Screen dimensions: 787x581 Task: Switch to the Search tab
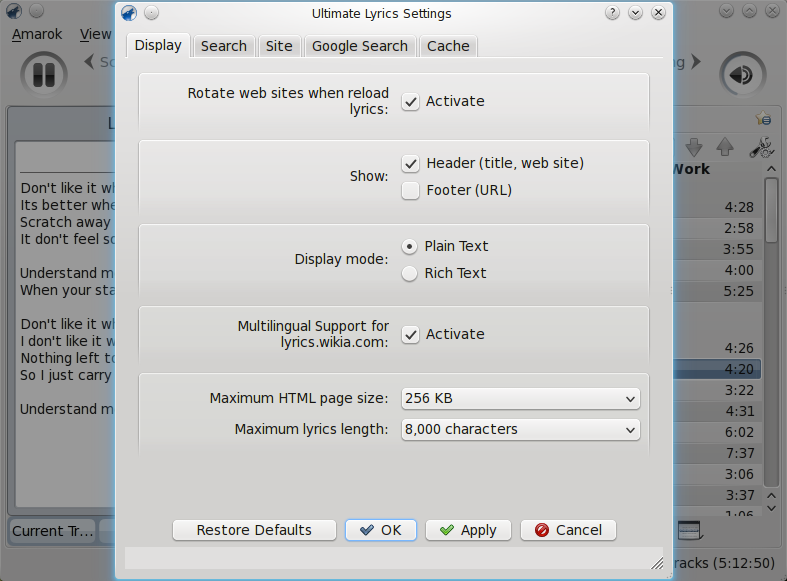tap(224, 46)
